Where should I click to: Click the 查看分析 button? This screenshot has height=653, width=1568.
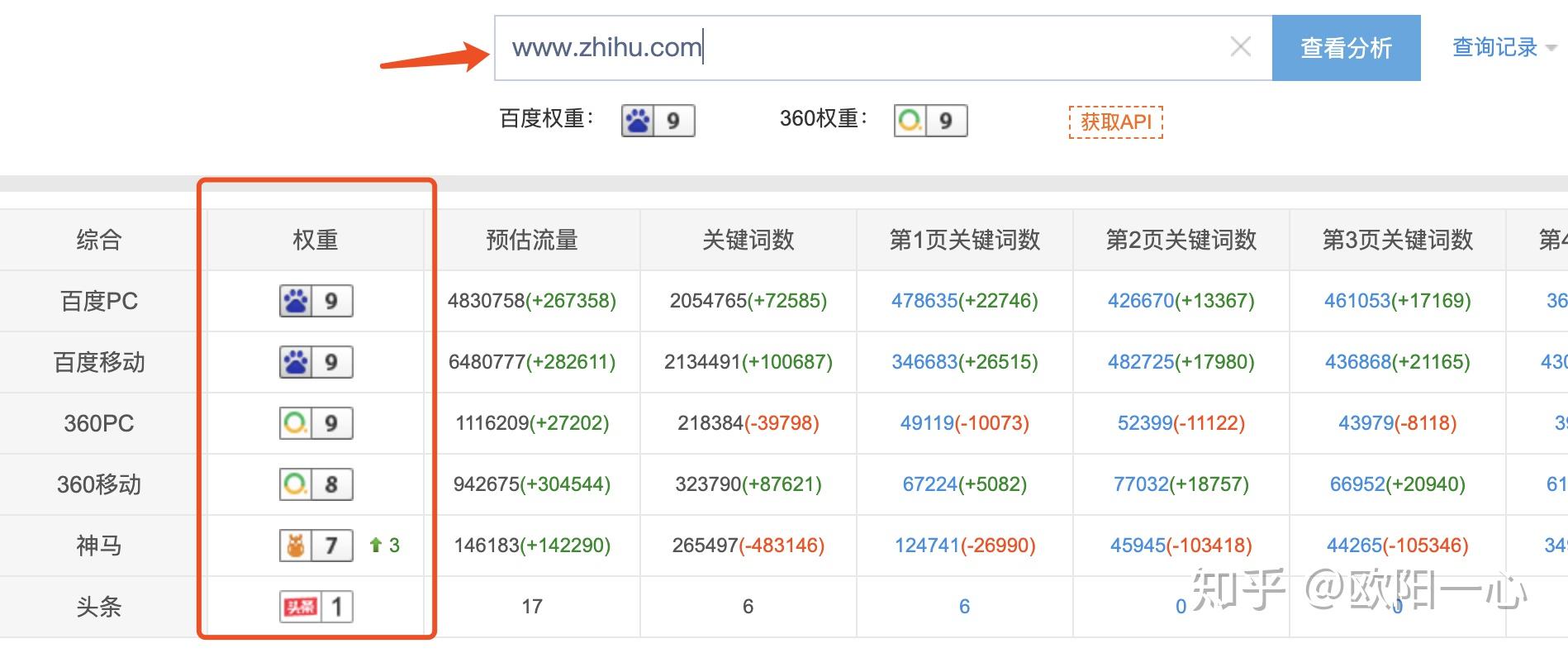pyautogui.click(x=1346, y=48)
